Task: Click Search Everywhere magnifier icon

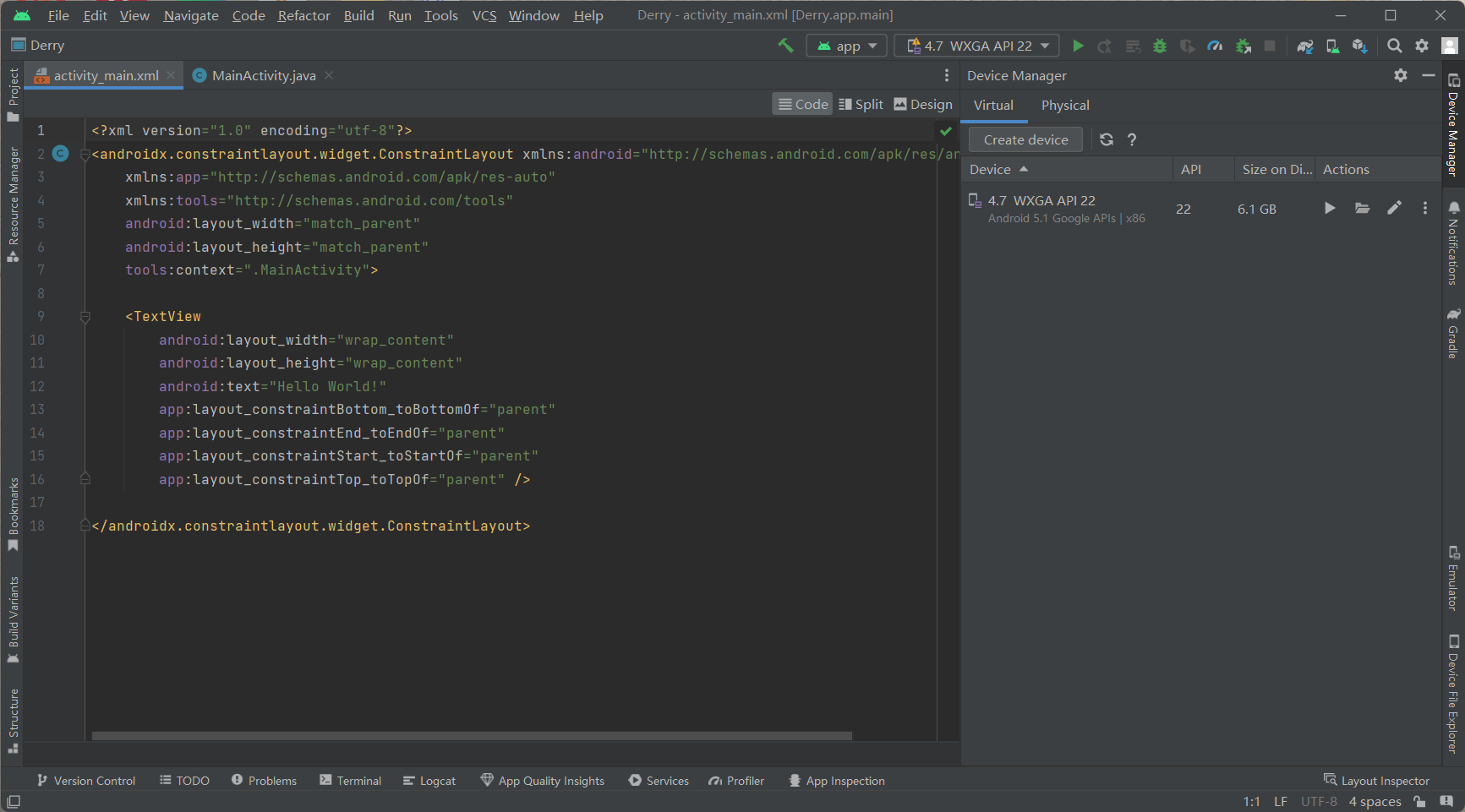Action: [x=1395, y=46]
